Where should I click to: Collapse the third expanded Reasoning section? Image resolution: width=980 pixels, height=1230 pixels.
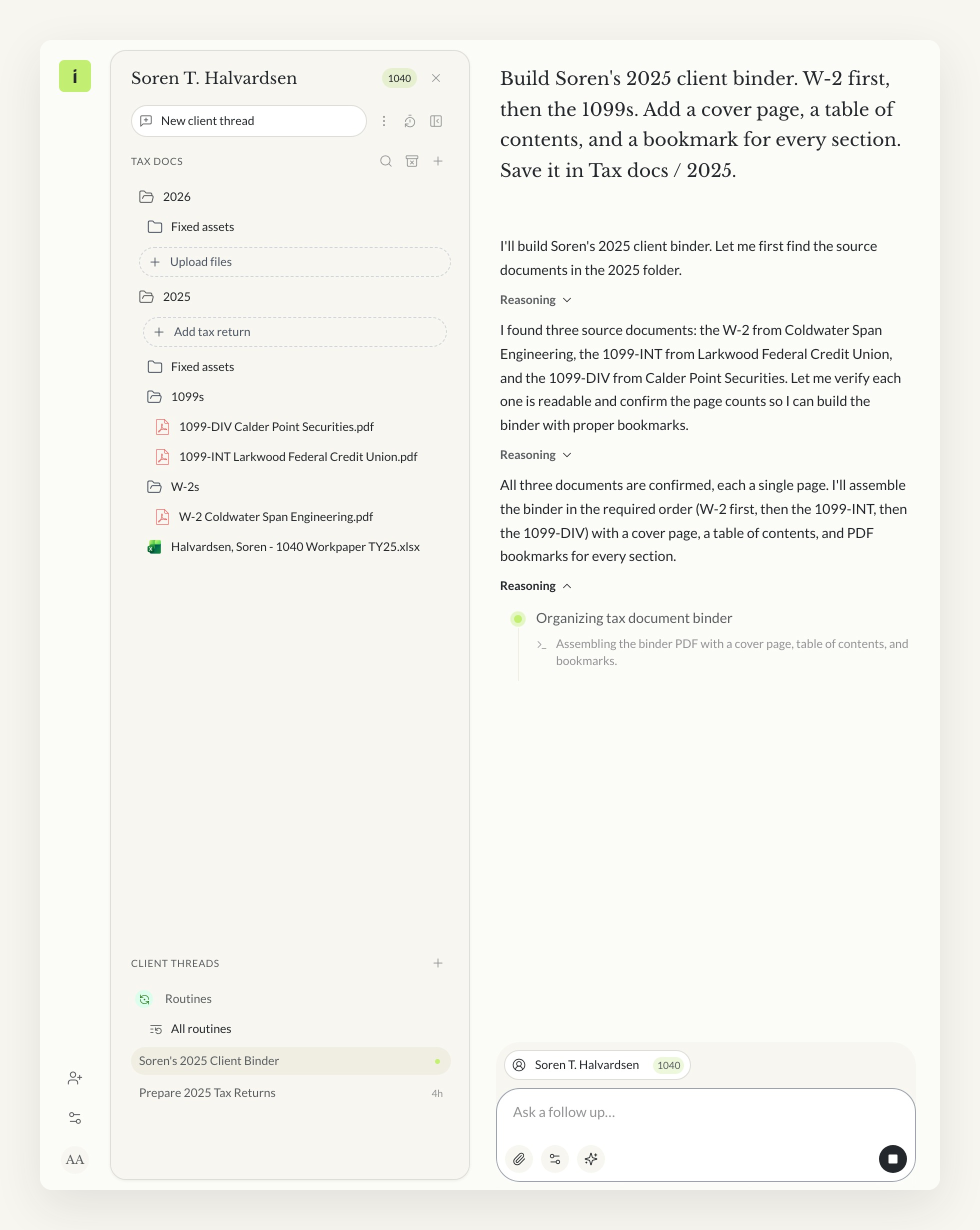point(535,586)
